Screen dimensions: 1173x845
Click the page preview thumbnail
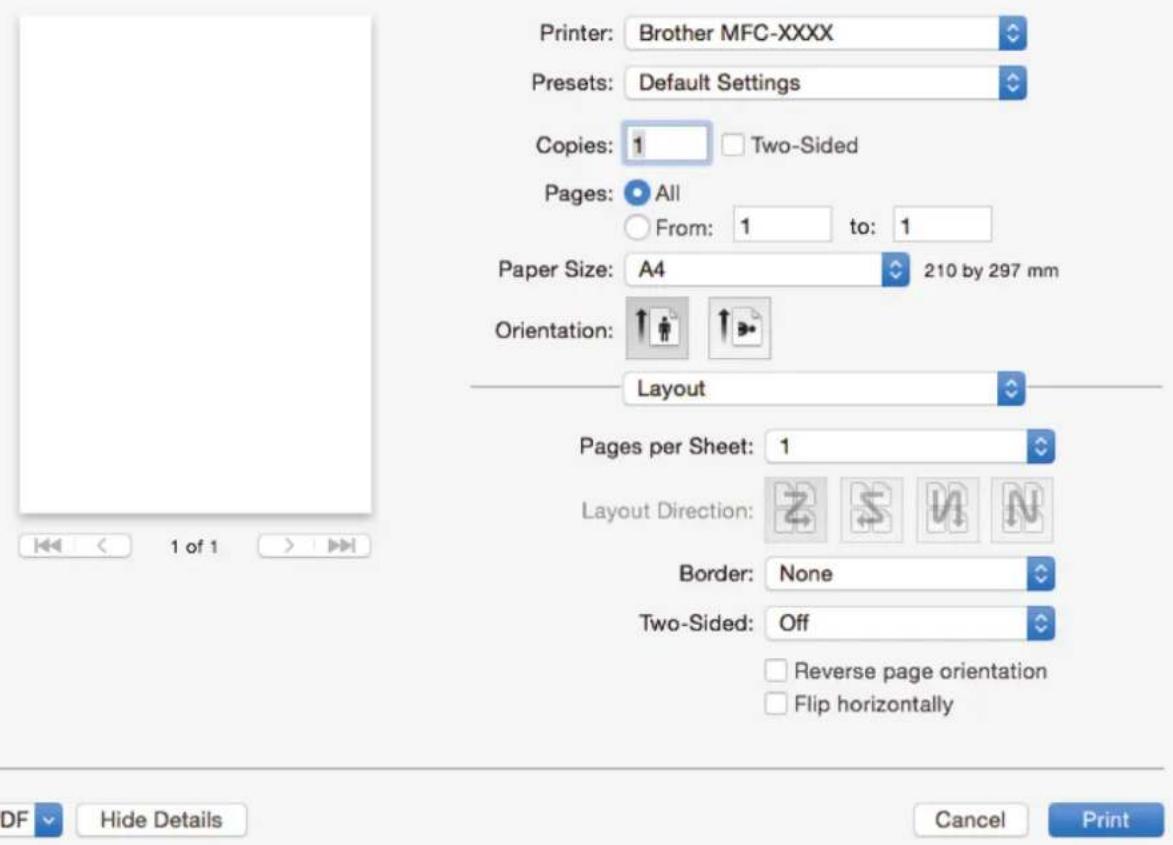click(x=195, y=265)
